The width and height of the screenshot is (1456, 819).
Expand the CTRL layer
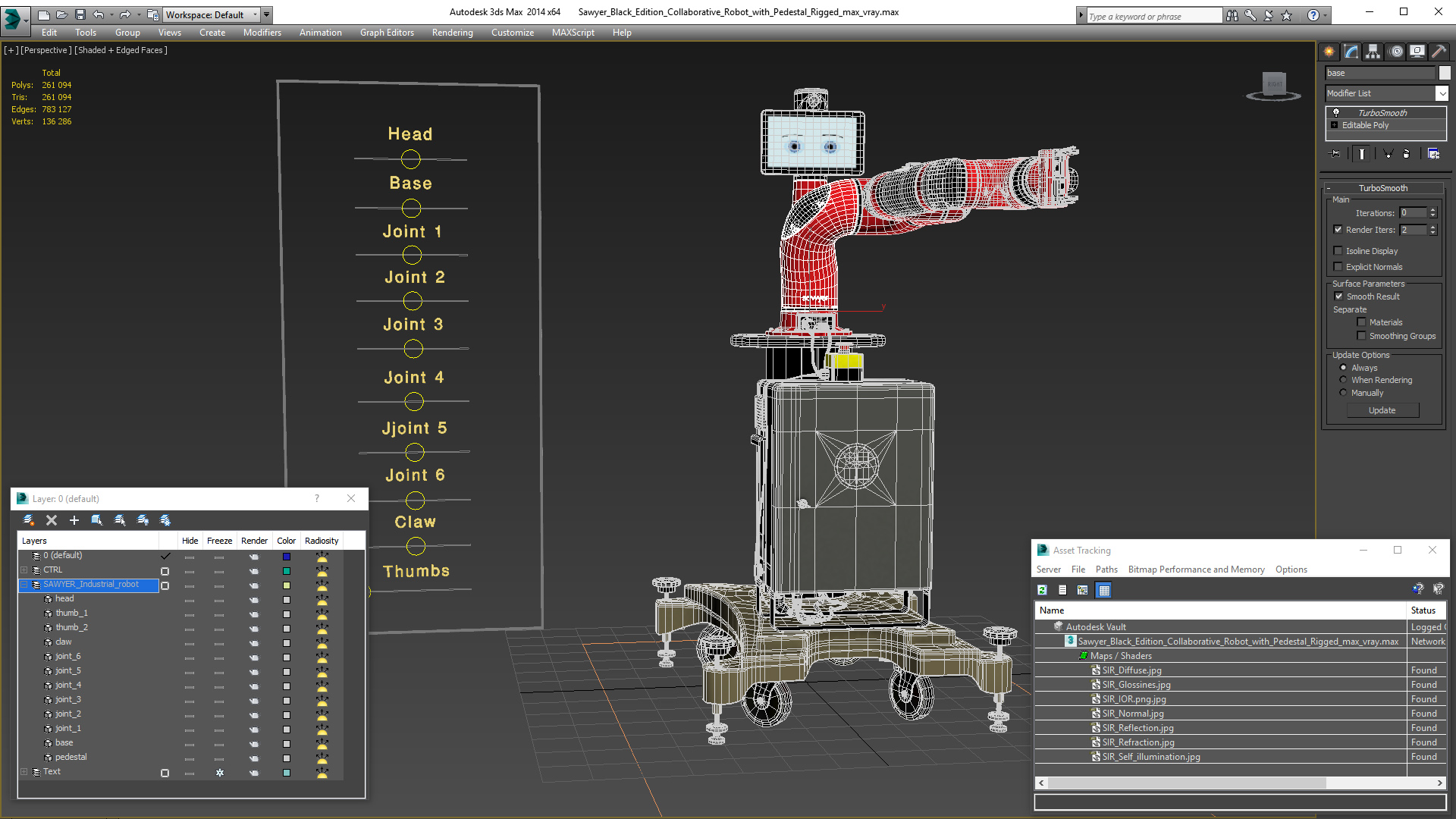coord(24,570)
